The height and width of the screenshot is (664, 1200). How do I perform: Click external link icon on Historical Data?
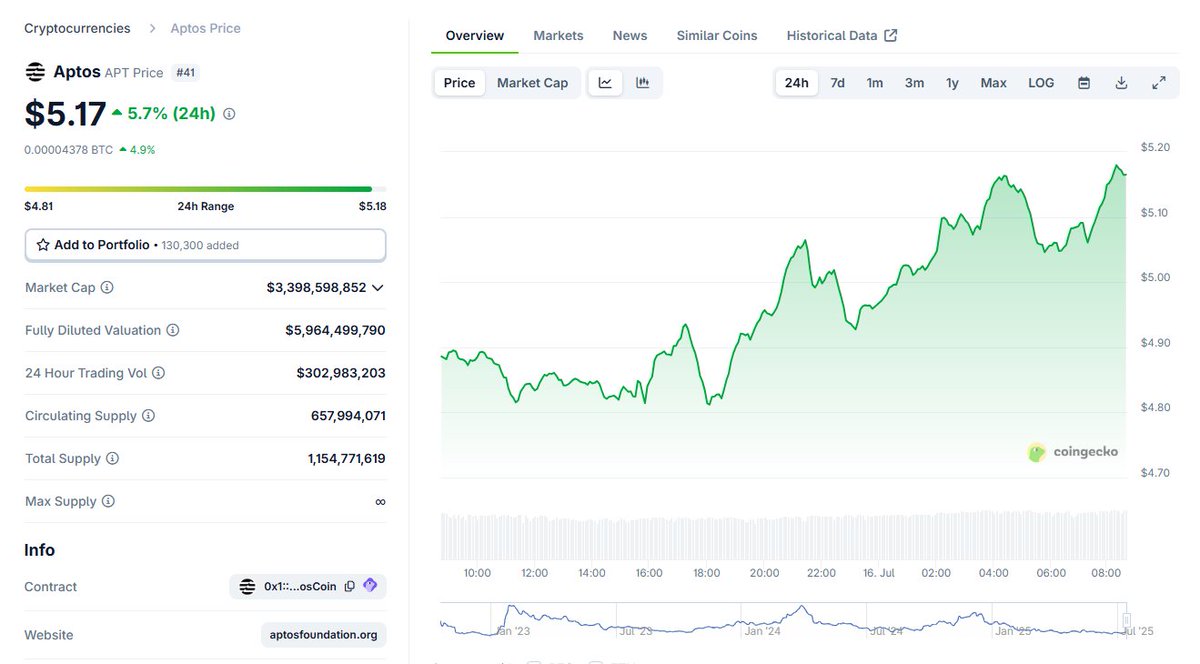pos(891,35)
